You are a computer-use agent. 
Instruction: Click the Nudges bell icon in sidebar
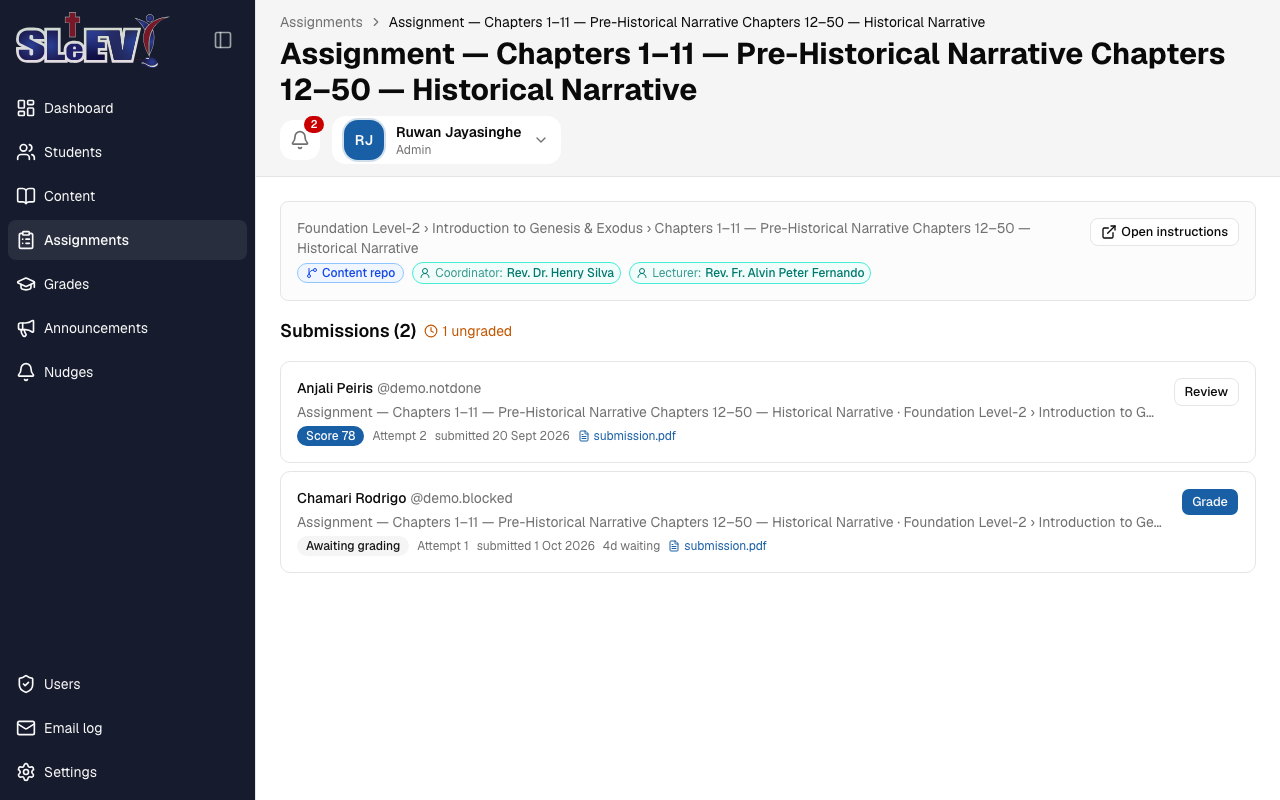(26, 372)
